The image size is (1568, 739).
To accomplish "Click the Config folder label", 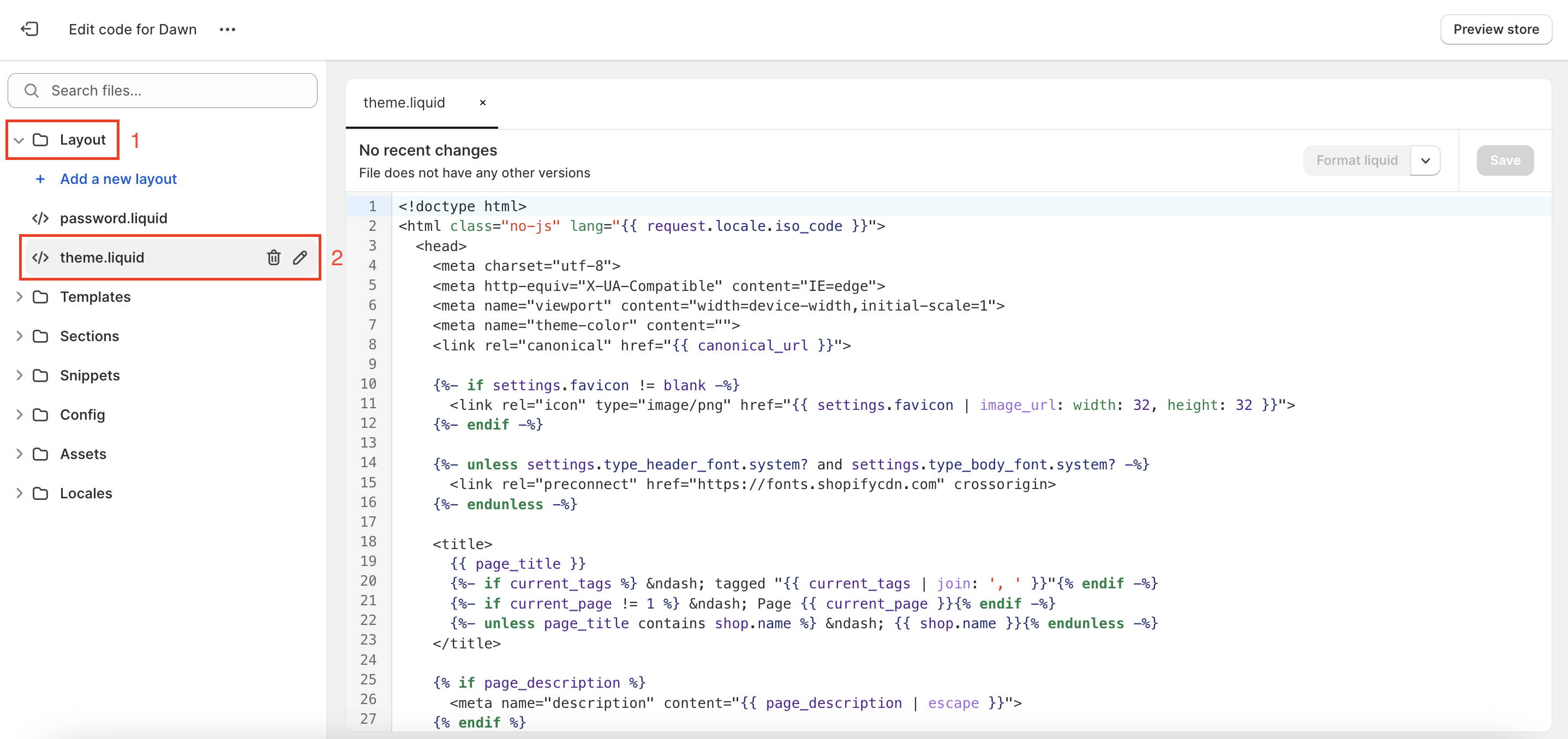I will (x=82, y=415).
